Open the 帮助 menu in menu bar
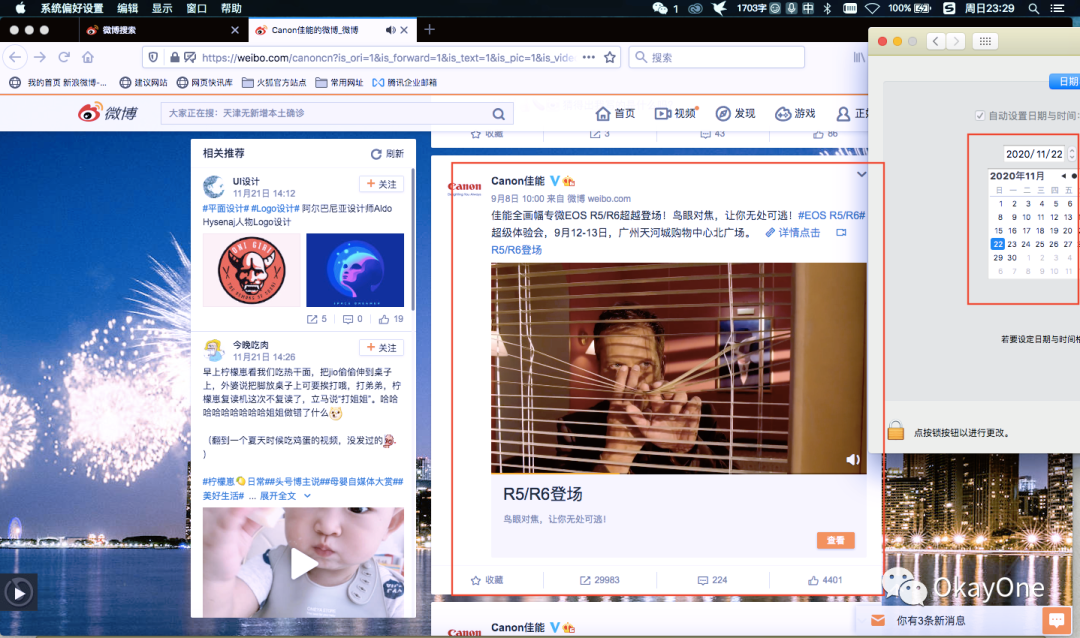Image resolution: width=1080 pixels, height=638 pixels. click(x=231, y=8)
